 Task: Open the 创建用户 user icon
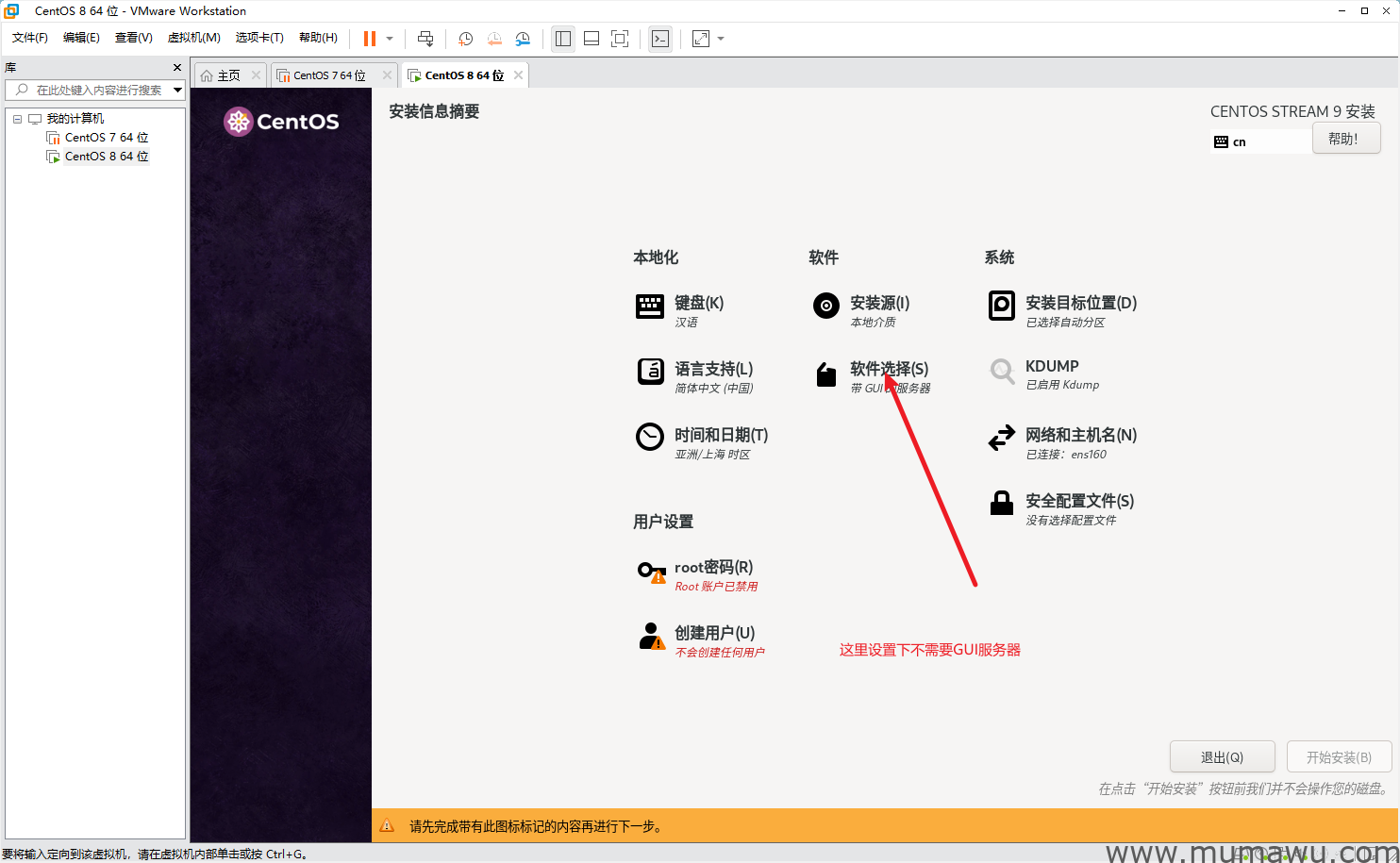tap(650, 635)
